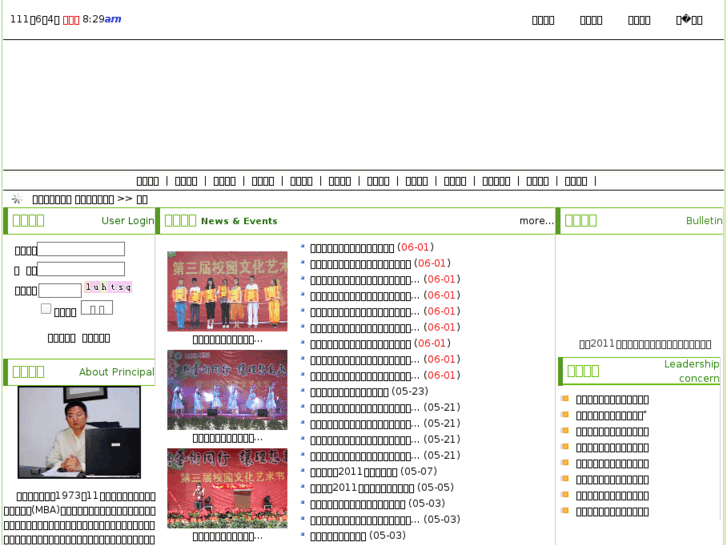
Task: Open the Leadership concern item ending with a quote mark
Action: click(x=611, y=416)
